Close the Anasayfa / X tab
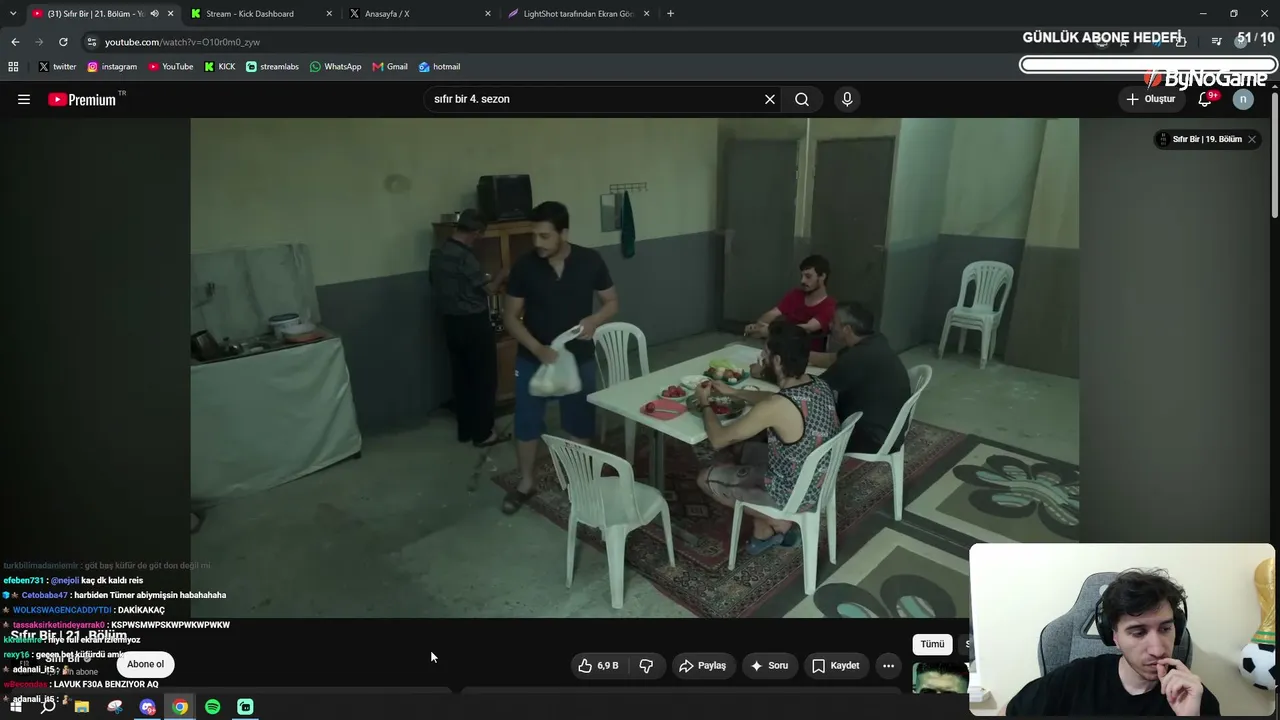The width and height of the screenshot is (1280, 720). (488, 14)
